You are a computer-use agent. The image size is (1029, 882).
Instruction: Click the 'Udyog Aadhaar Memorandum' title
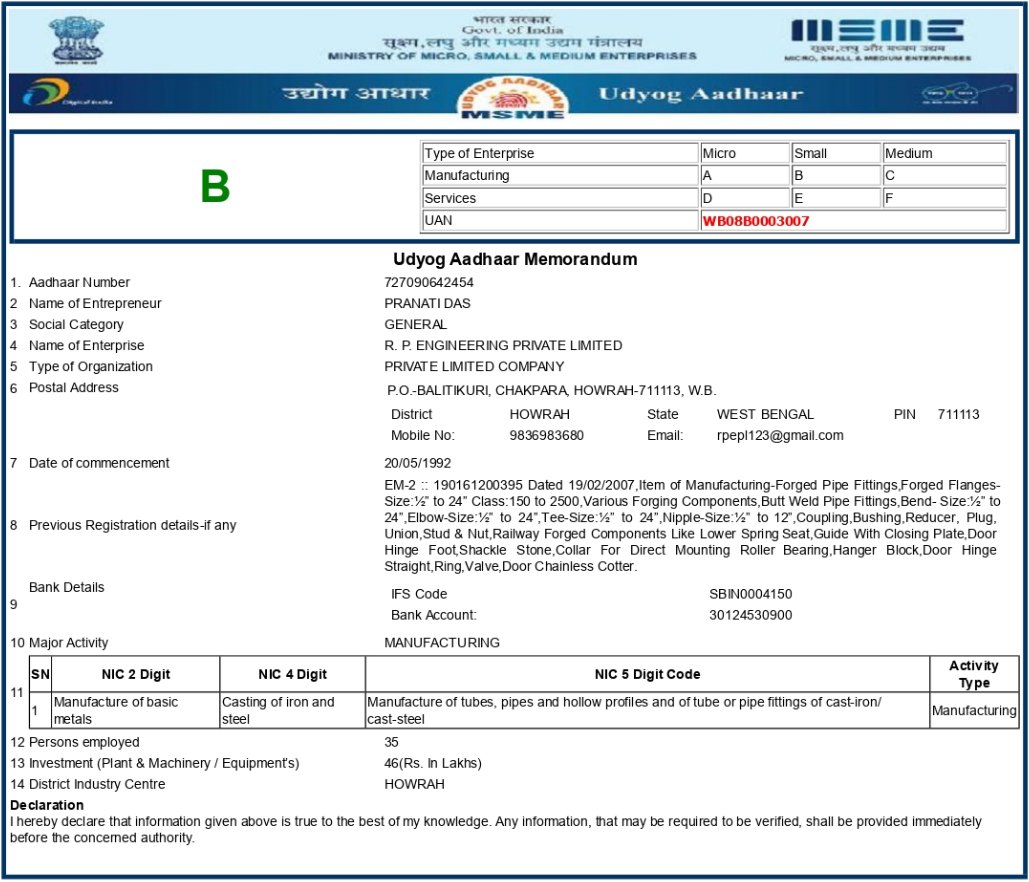point(514,259)
